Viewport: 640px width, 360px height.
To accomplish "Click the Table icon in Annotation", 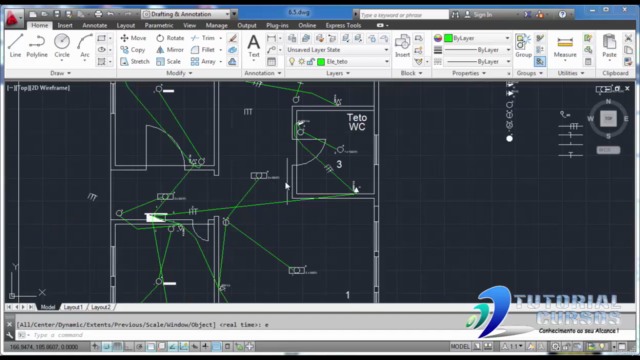I will 271,62.
